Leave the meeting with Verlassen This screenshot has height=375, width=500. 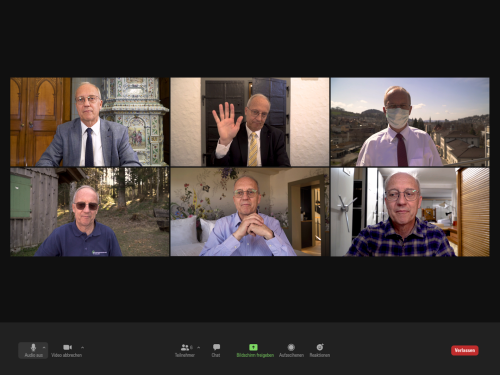[x=465, y=350]
